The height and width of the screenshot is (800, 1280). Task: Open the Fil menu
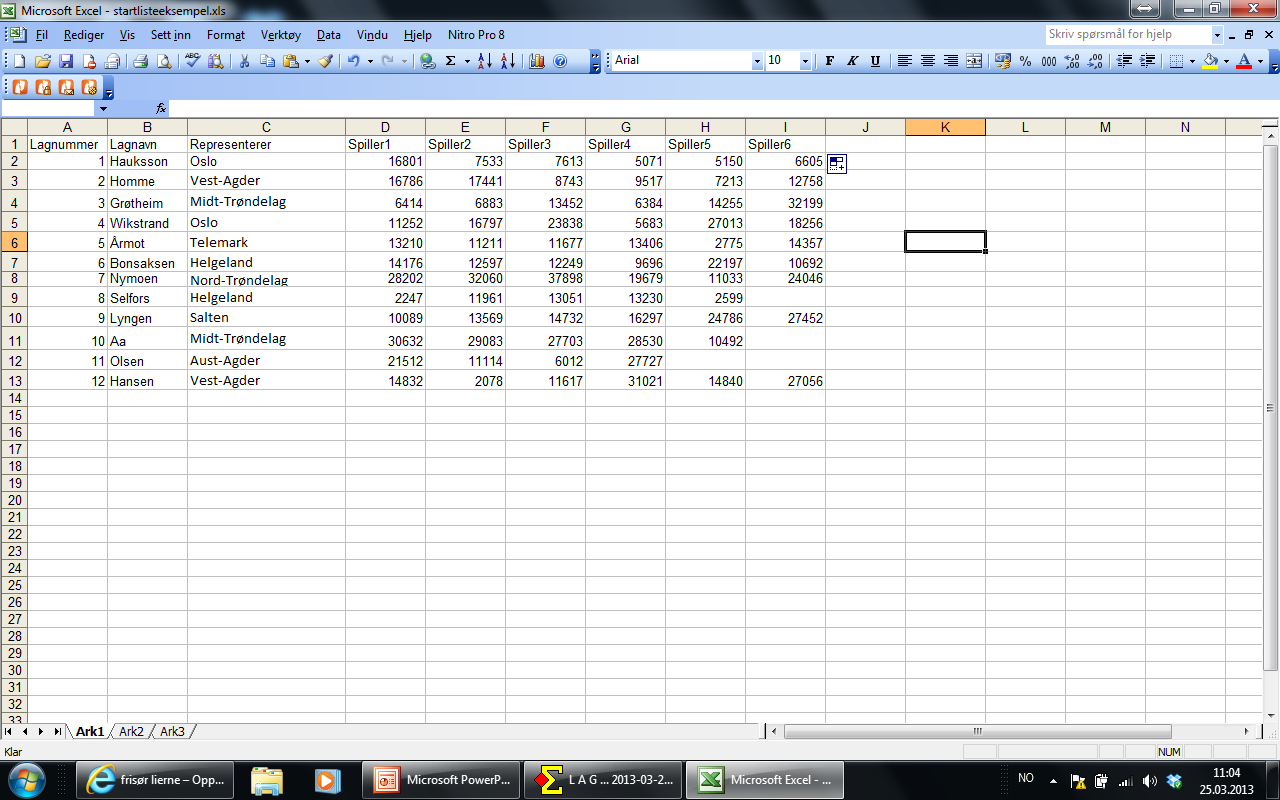[42, 35]
